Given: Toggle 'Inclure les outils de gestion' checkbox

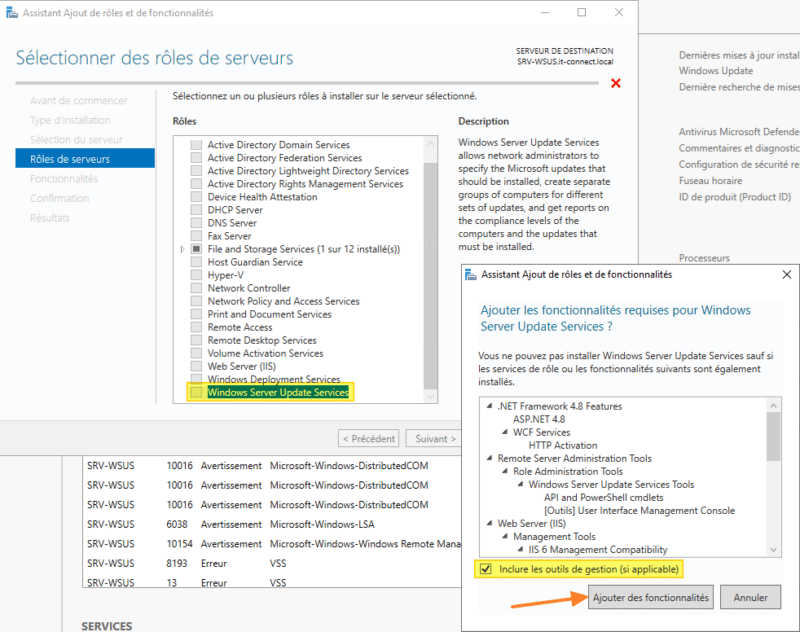Looking at the screenshot, I should [x=486, y=569].
